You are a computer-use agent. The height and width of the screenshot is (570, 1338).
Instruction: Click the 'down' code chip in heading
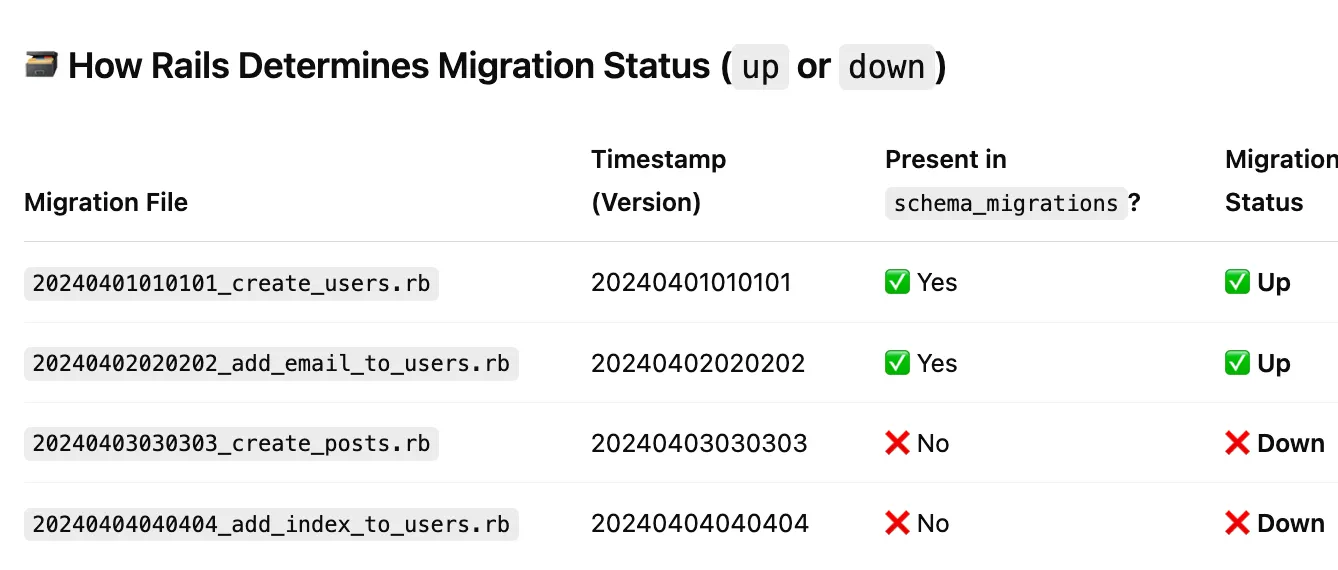pos(887,67)
